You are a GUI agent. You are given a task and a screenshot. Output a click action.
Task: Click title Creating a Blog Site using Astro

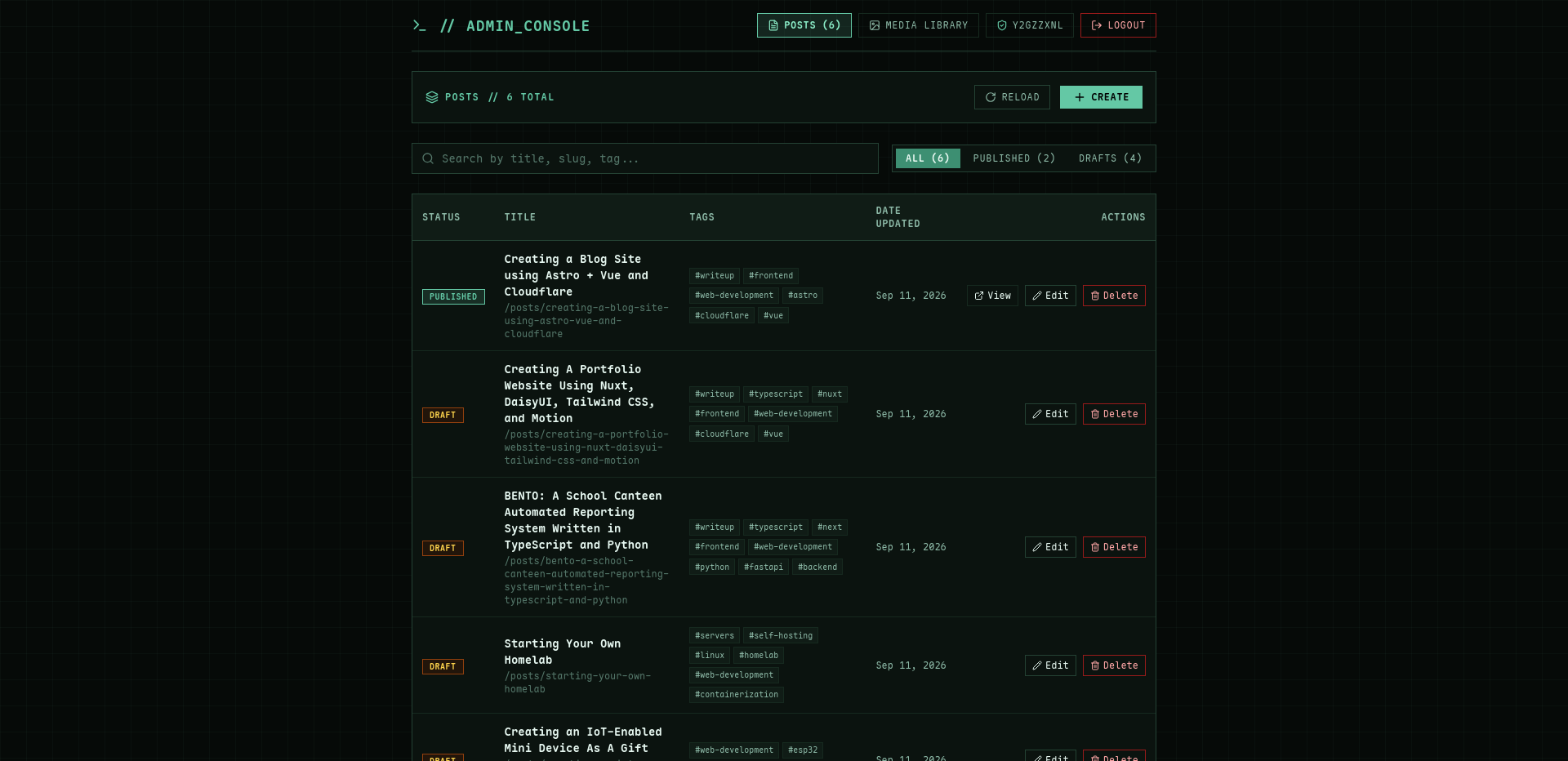pos(577,275)
